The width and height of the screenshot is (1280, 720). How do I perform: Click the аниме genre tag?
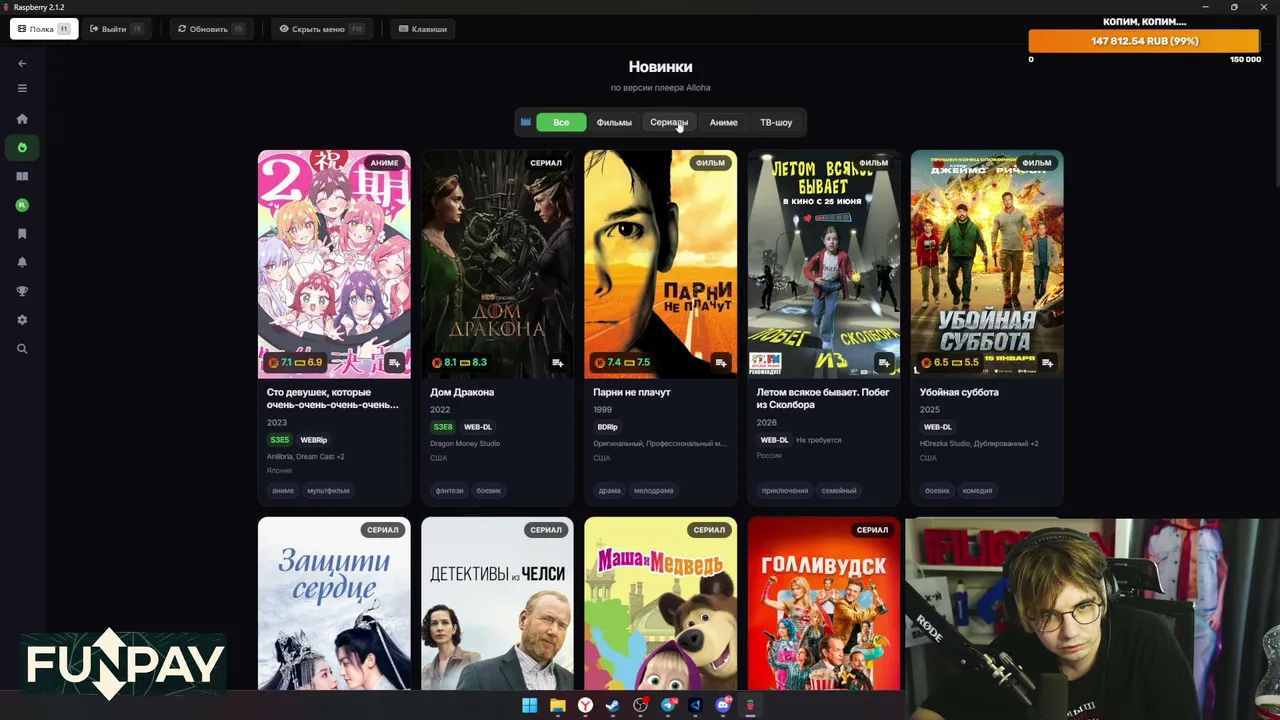283,491
